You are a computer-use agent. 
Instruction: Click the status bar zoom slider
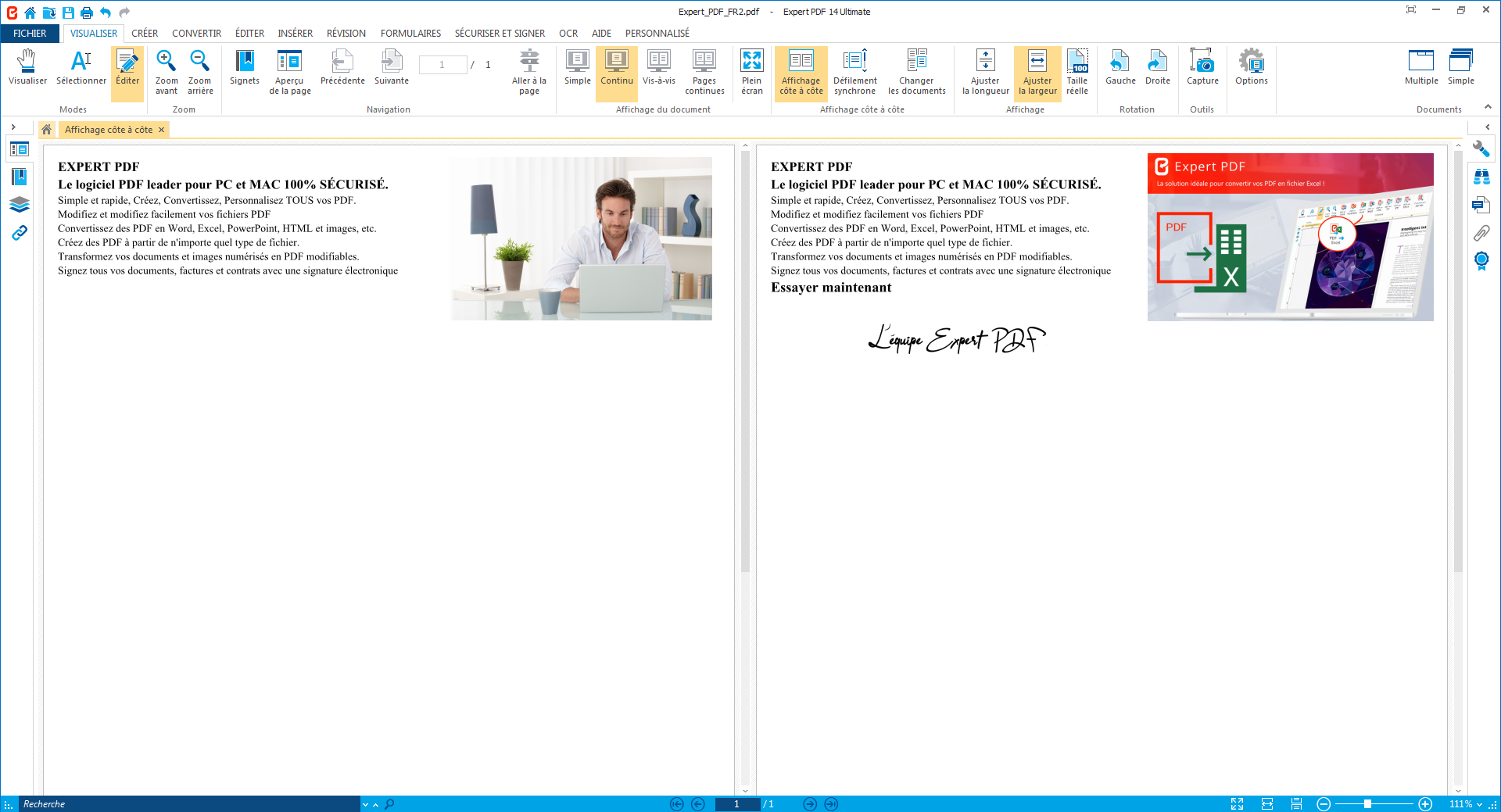tap(1374, 804)
